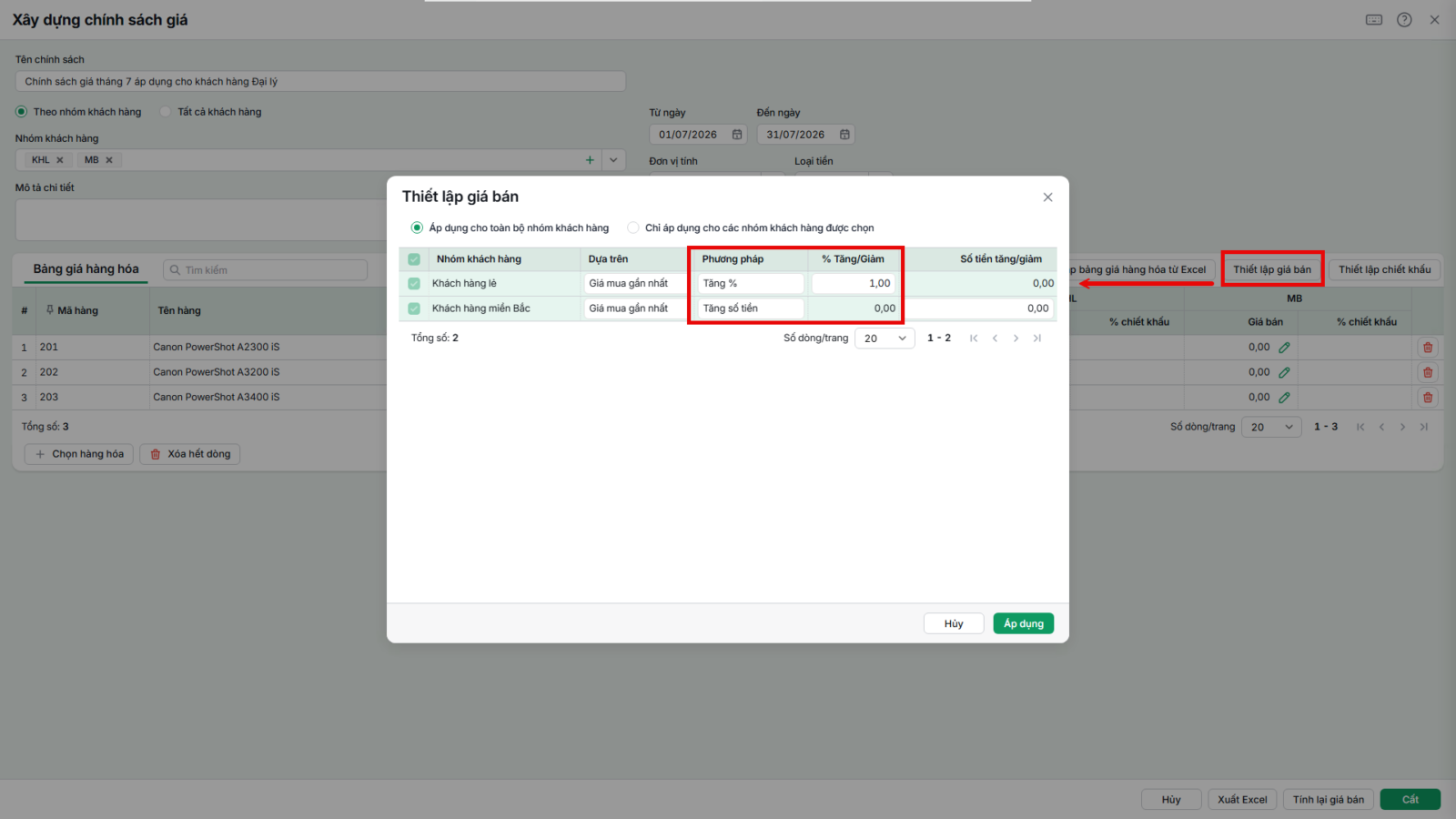
Task: Click the Số tiền tăng/giảm column header
Action: 1001,259
